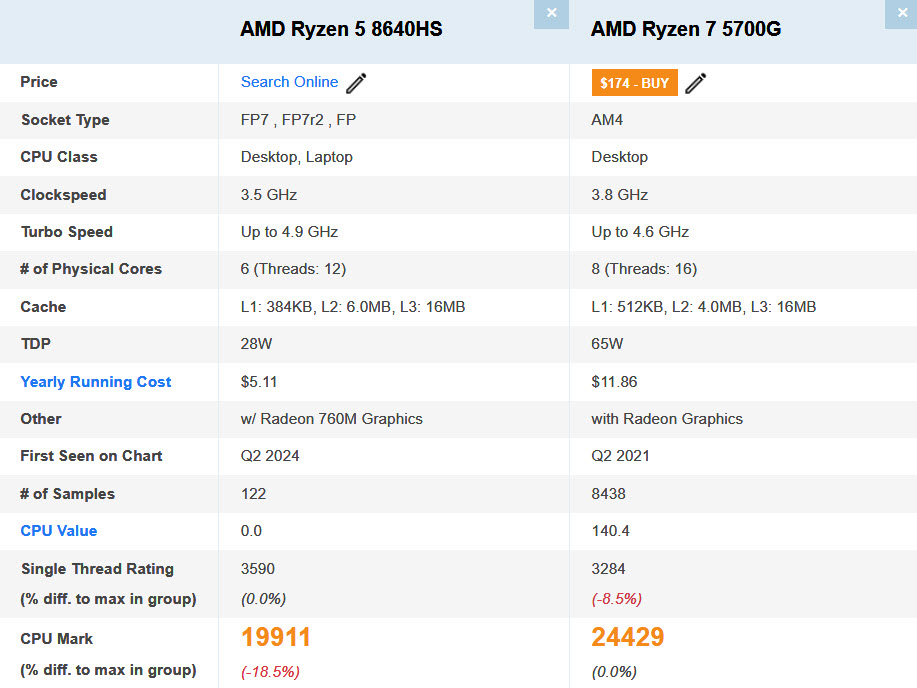The height and width of the screenshot is (688, 917).
Task: Click the 3284 single thread rating
Action: [x=608, y=569]
